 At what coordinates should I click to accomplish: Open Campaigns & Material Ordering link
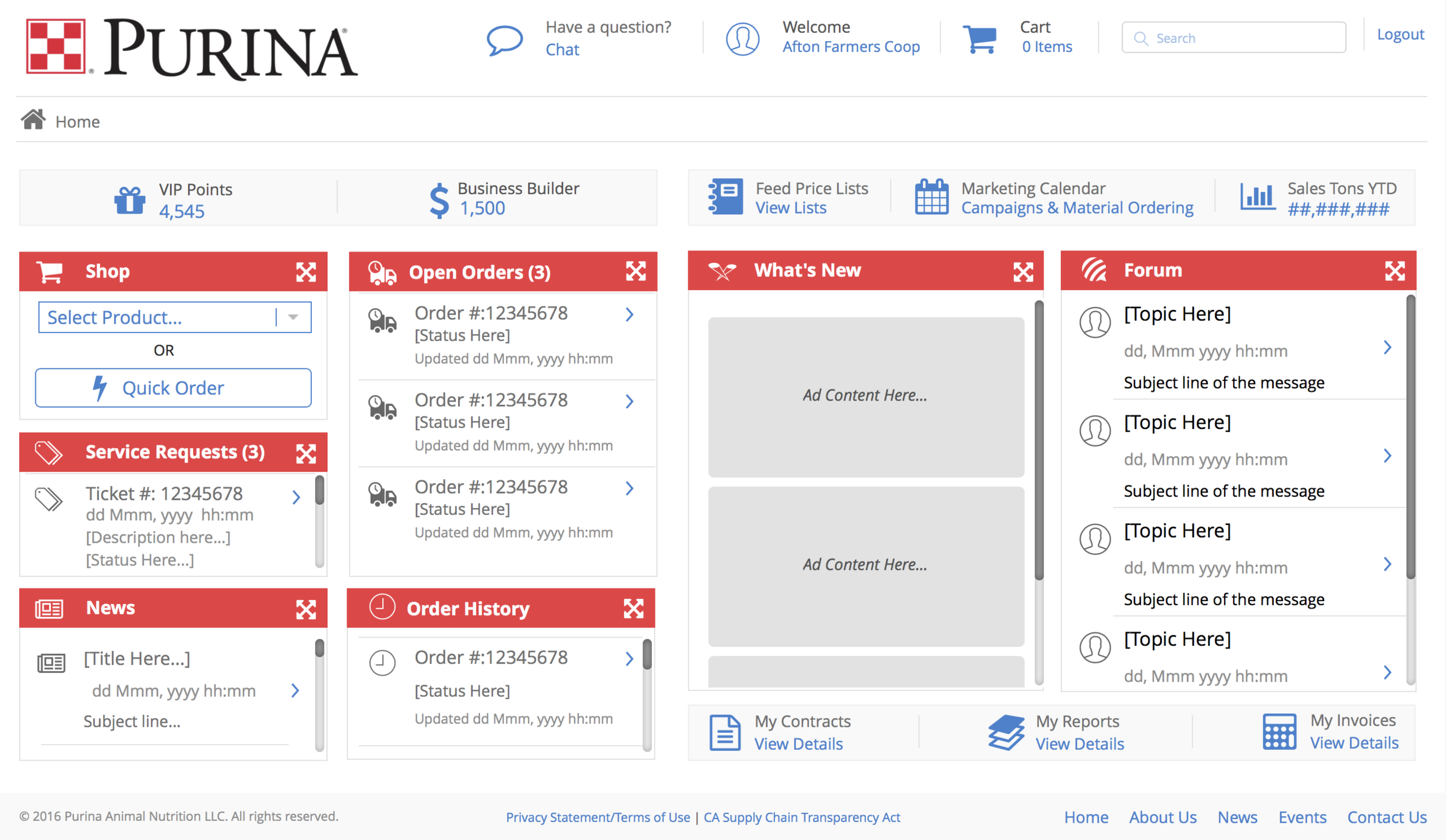click(x=1077, y=208)
